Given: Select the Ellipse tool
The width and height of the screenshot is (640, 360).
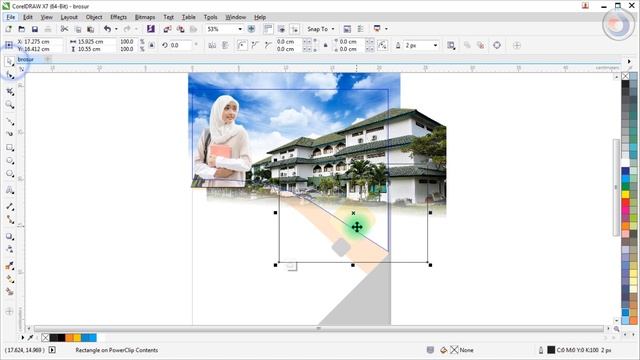Looking at the screenshot, I should [x=10, y=161].
